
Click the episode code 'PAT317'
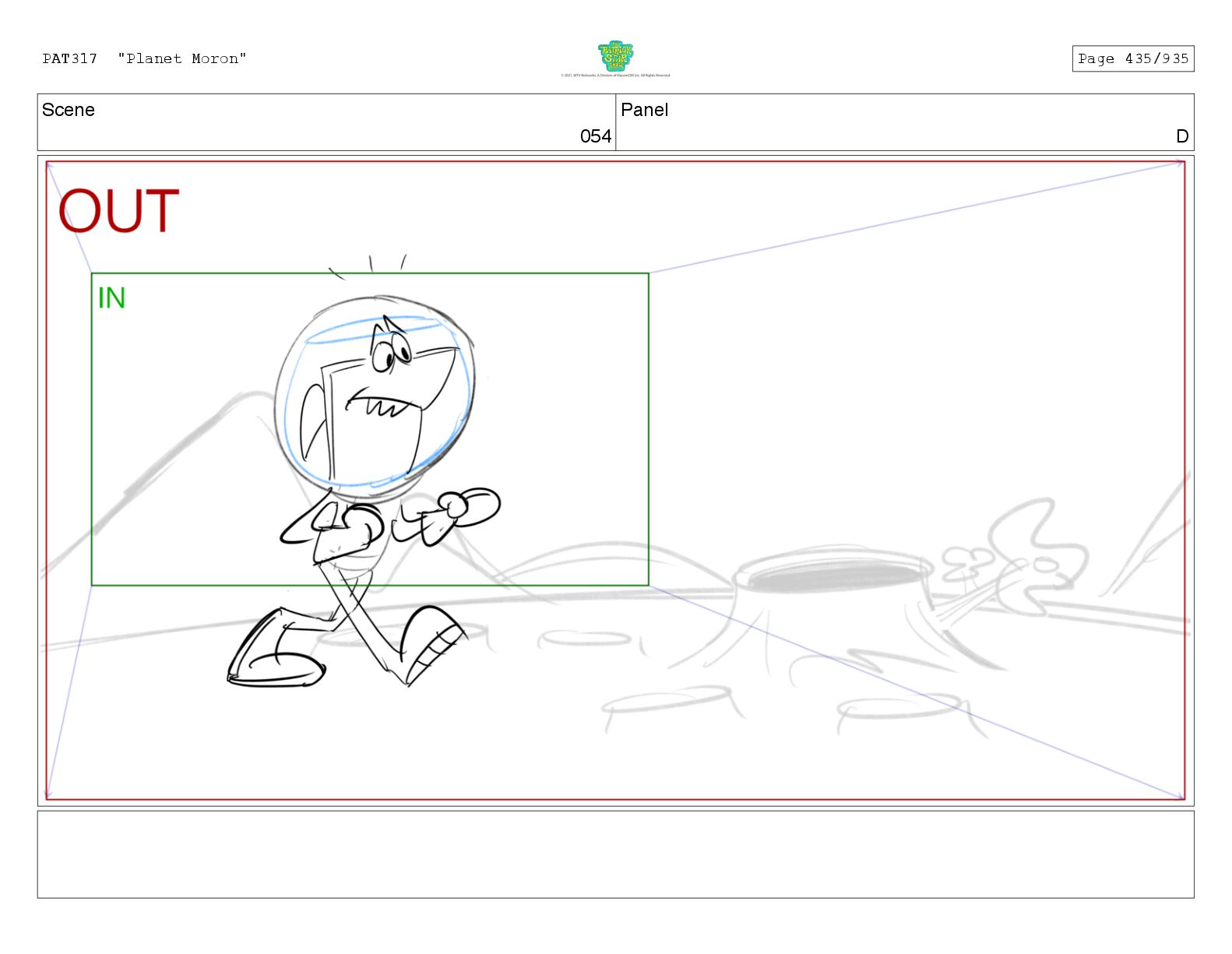pos(70,58)
